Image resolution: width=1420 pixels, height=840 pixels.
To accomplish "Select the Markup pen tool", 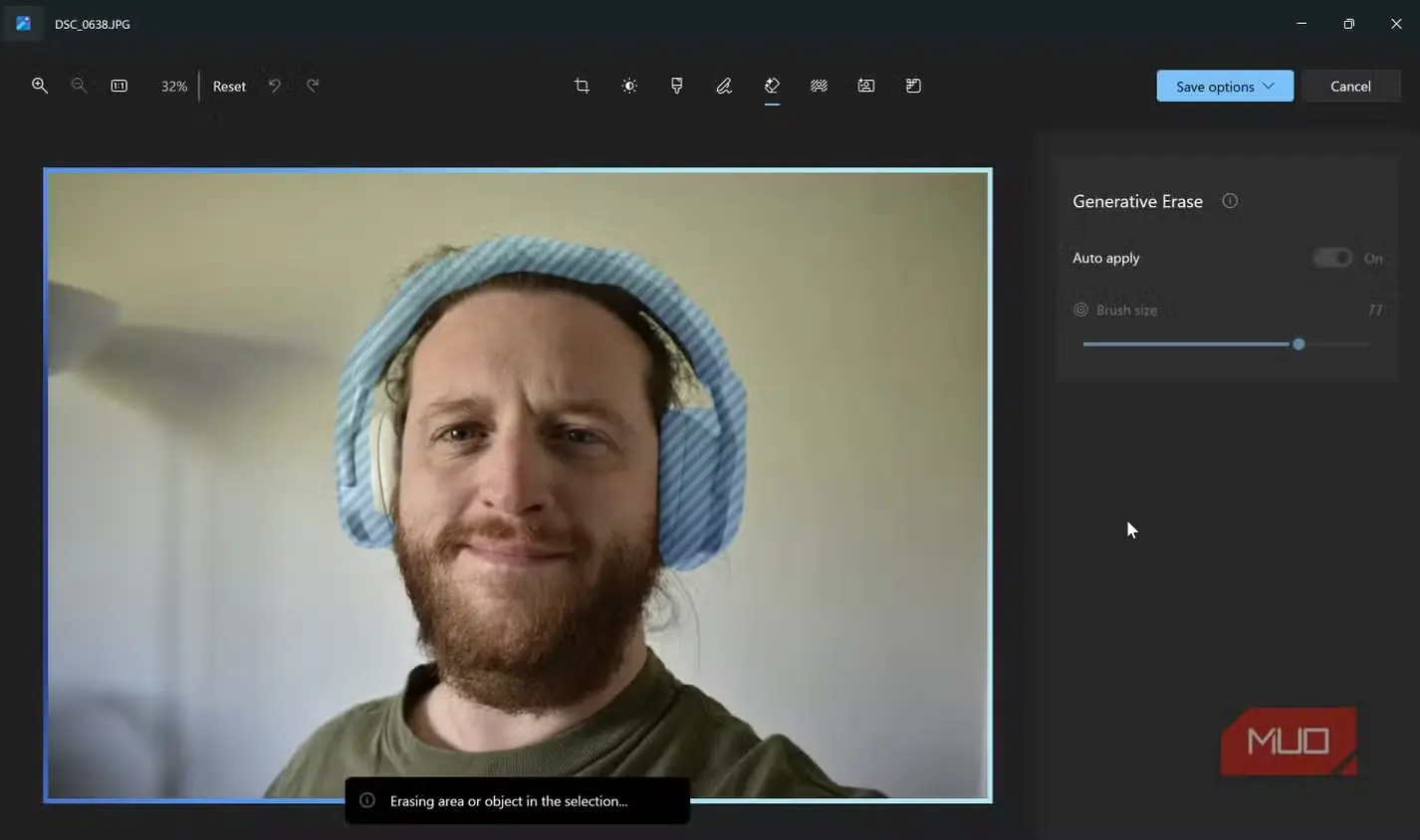I will pos(724,86).
